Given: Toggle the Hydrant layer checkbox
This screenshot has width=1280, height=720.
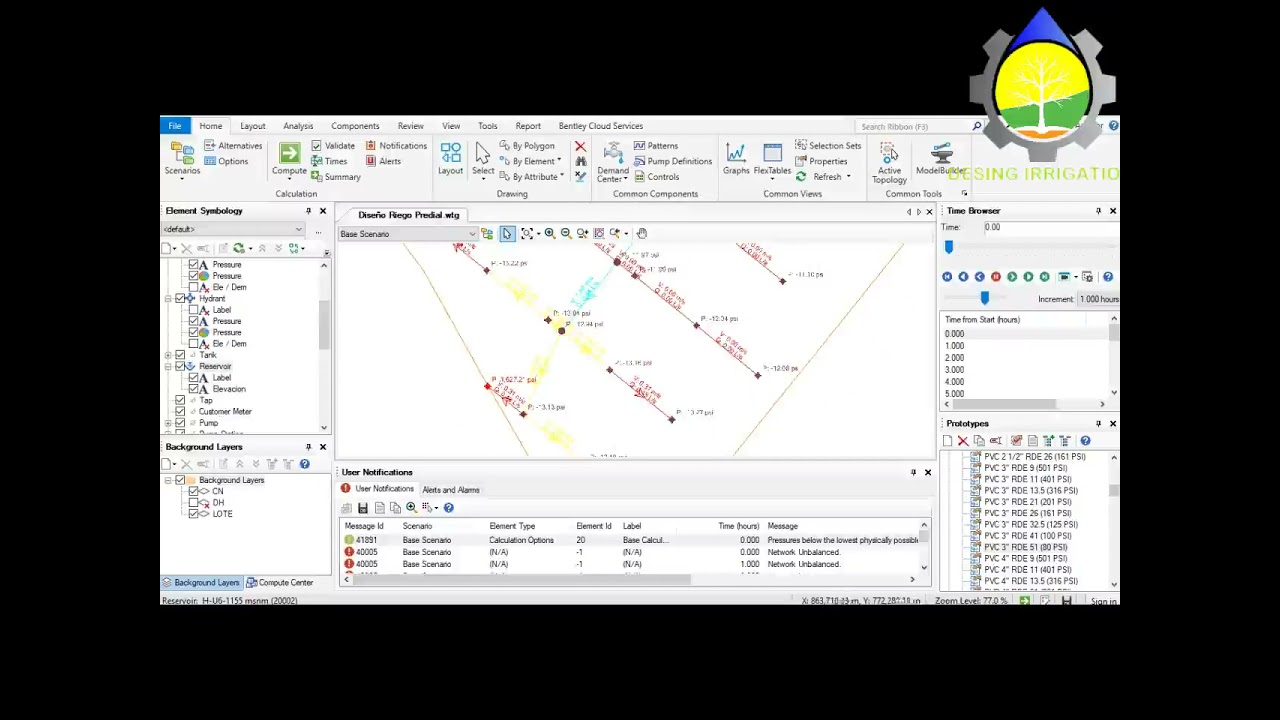Looking at the screenshot, I should coord(180,299).
